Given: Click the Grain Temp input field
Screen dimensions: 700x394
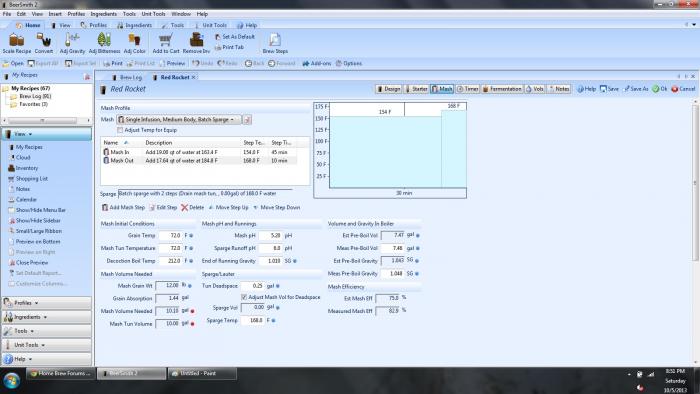Looking at the screenshot, I should 170,236.
